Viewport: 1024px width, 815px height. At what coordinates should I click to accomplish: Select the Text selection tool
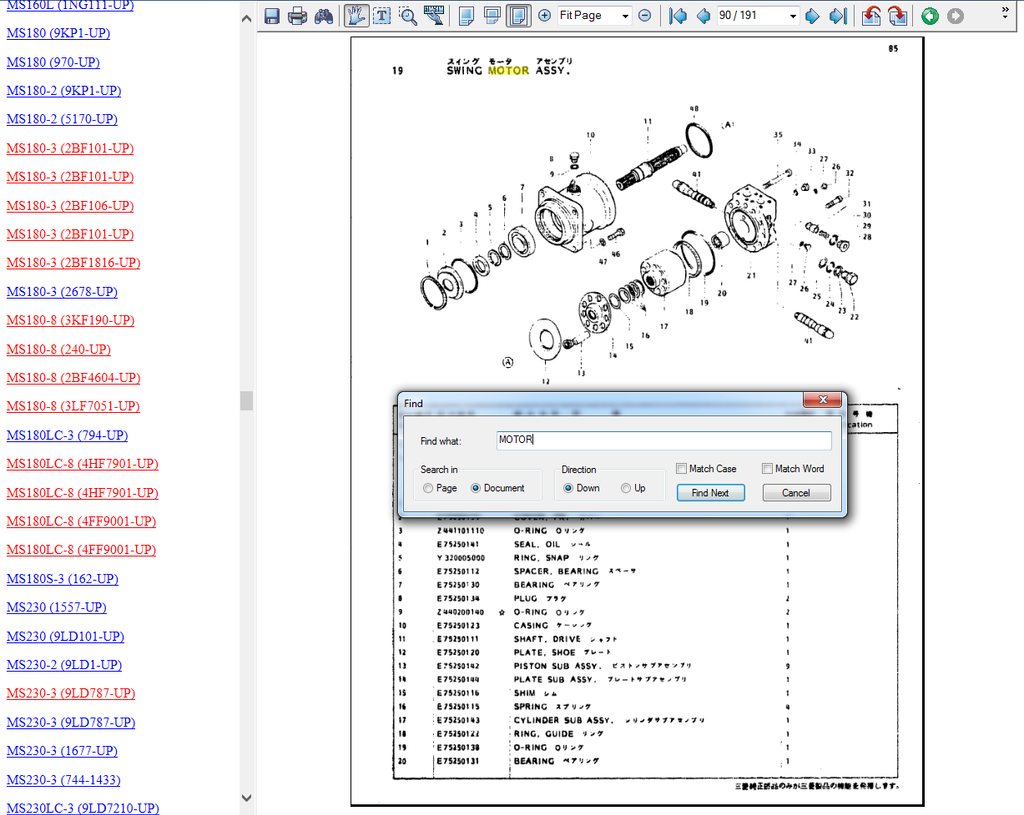tap(381, 16)
